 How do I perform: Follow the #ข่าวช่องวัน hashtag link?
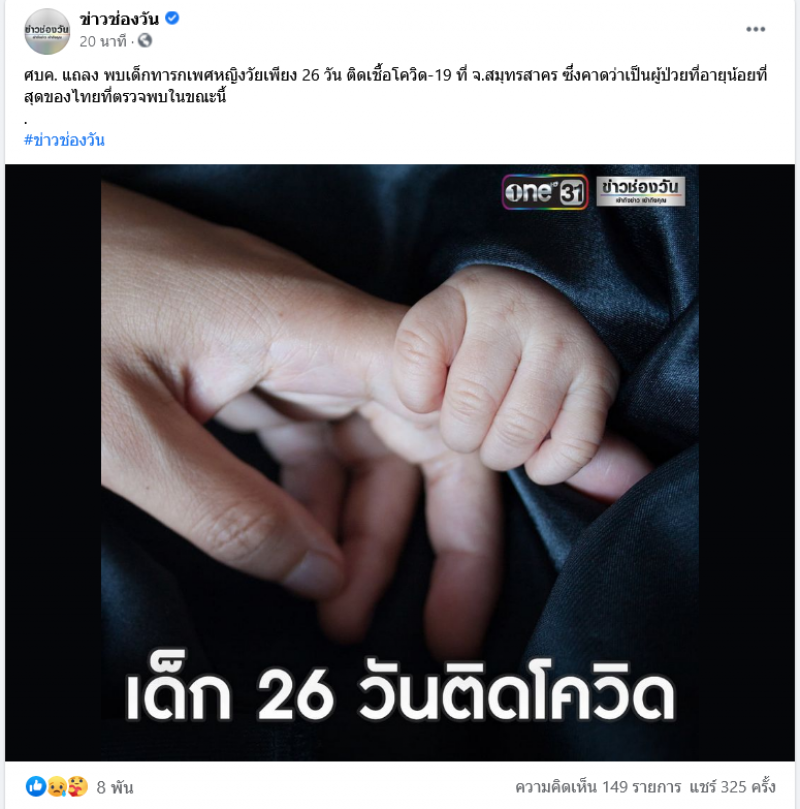click(64, 140)
